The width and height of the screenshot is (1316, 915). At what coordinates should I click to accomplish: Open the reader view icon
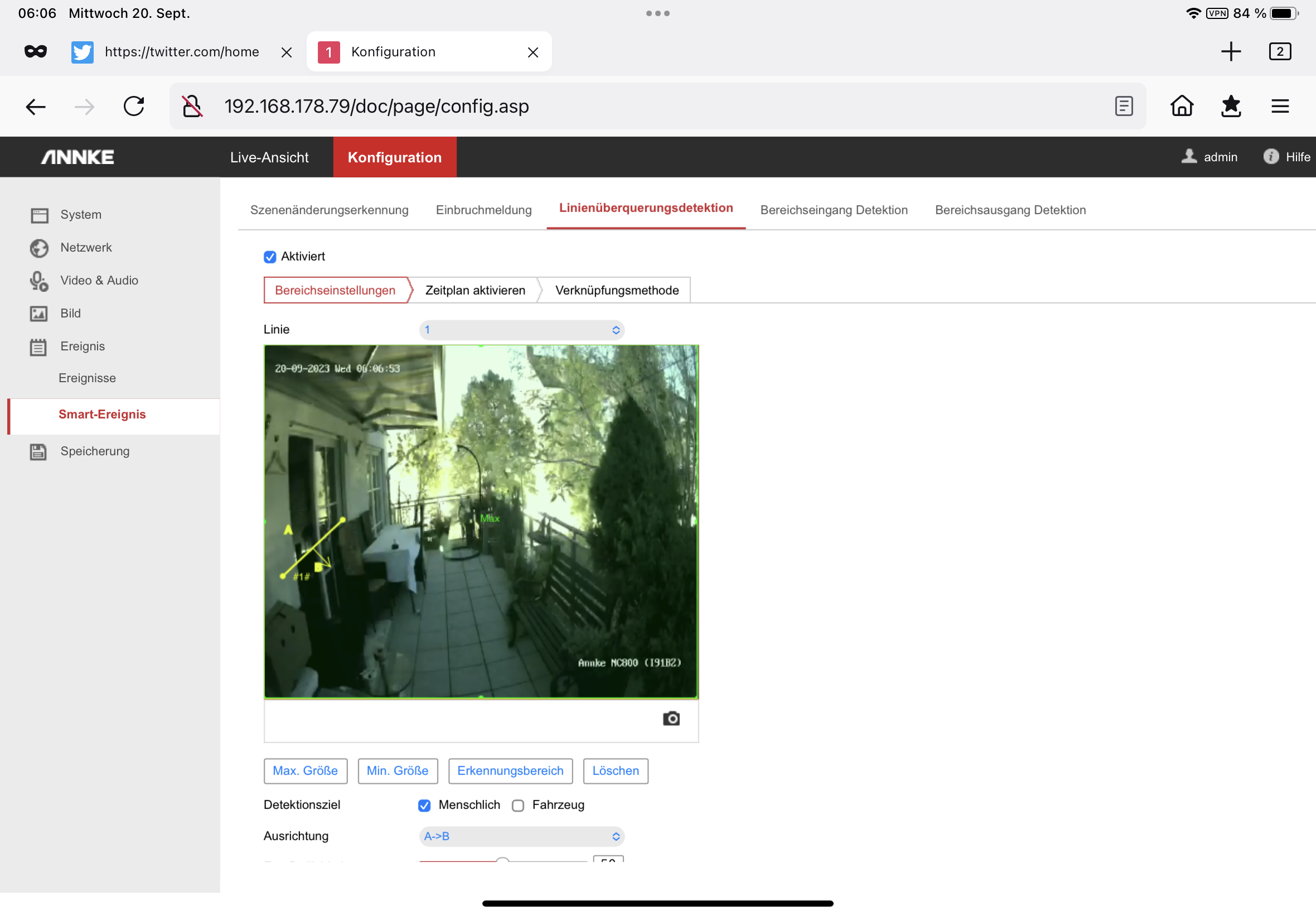1124,106
